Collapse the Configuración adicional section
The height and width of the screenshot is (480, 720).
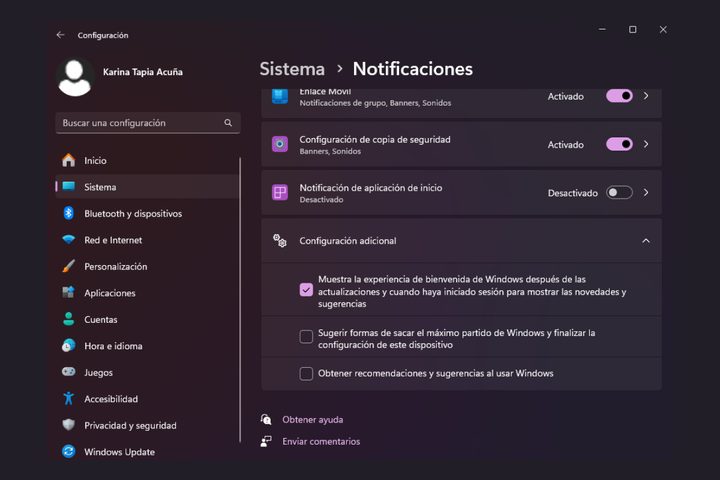(x=645, y=241)
